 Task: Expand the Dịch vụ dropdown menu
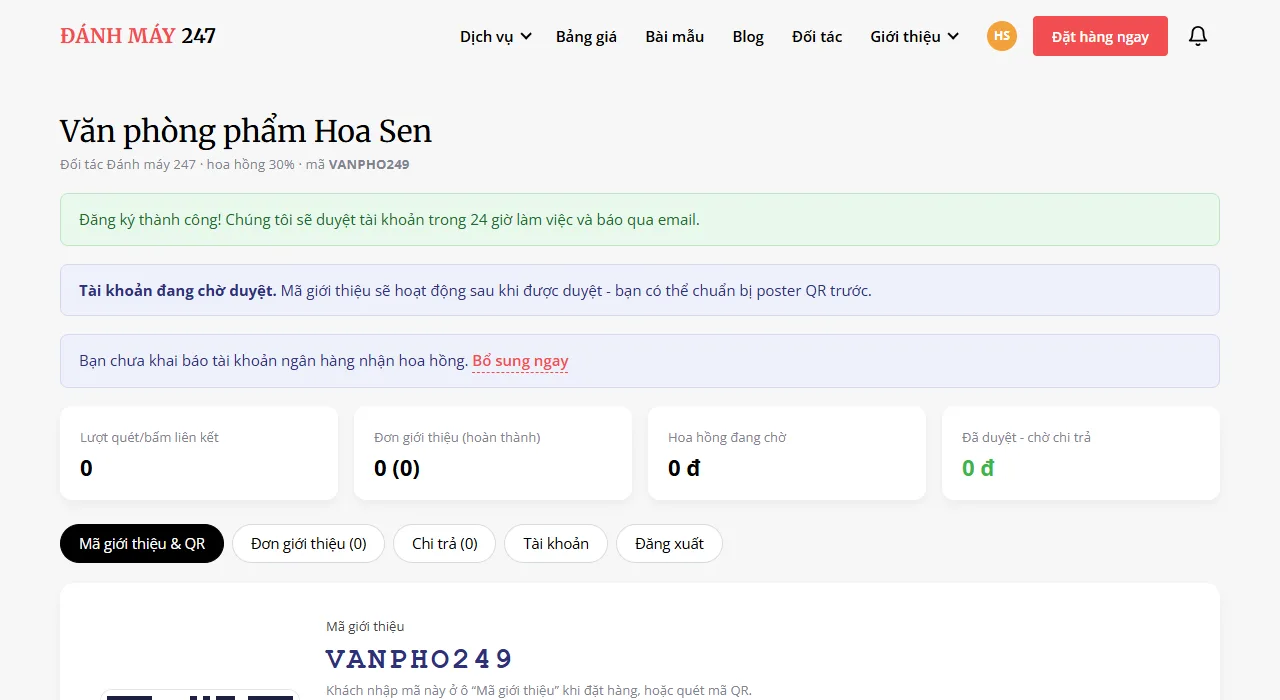(496, 36)
